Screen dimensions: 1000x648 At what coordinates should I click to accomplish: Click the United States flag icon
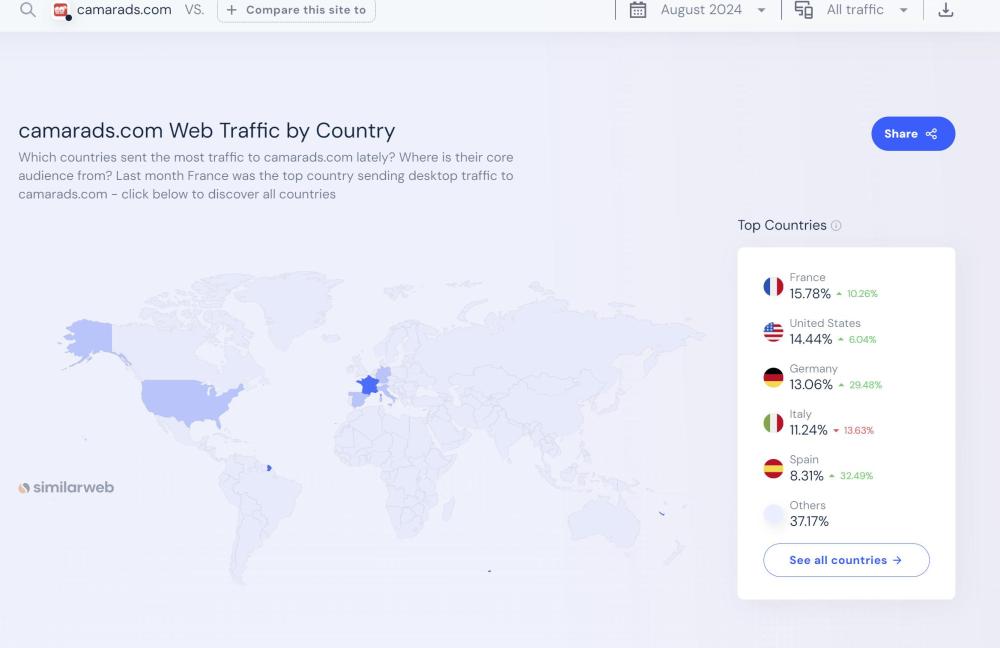click(x=773, y=332)
